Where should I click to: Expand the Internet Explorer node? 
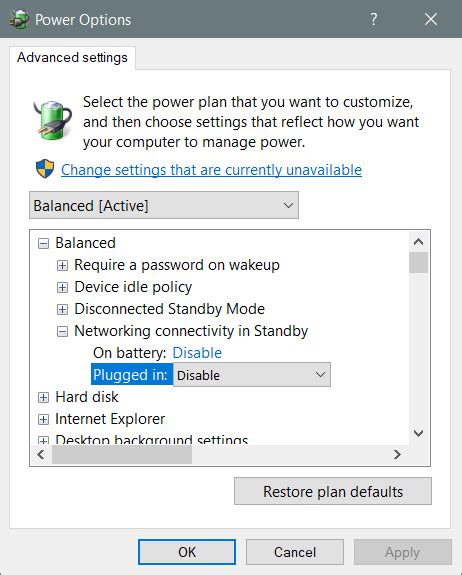(x=43, y=420)
